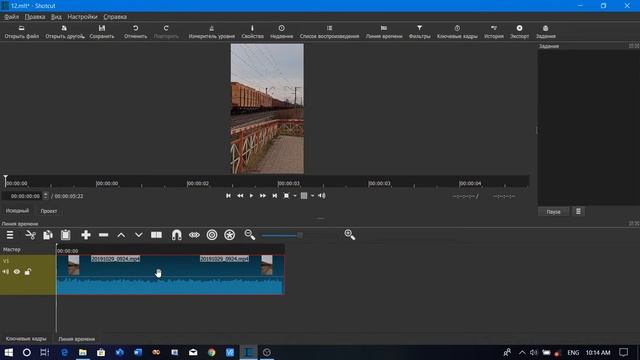Viewport: 640px width, 360px height.
Task: Lift clip with the up chevron icon
Action: [x=121, y=235]
